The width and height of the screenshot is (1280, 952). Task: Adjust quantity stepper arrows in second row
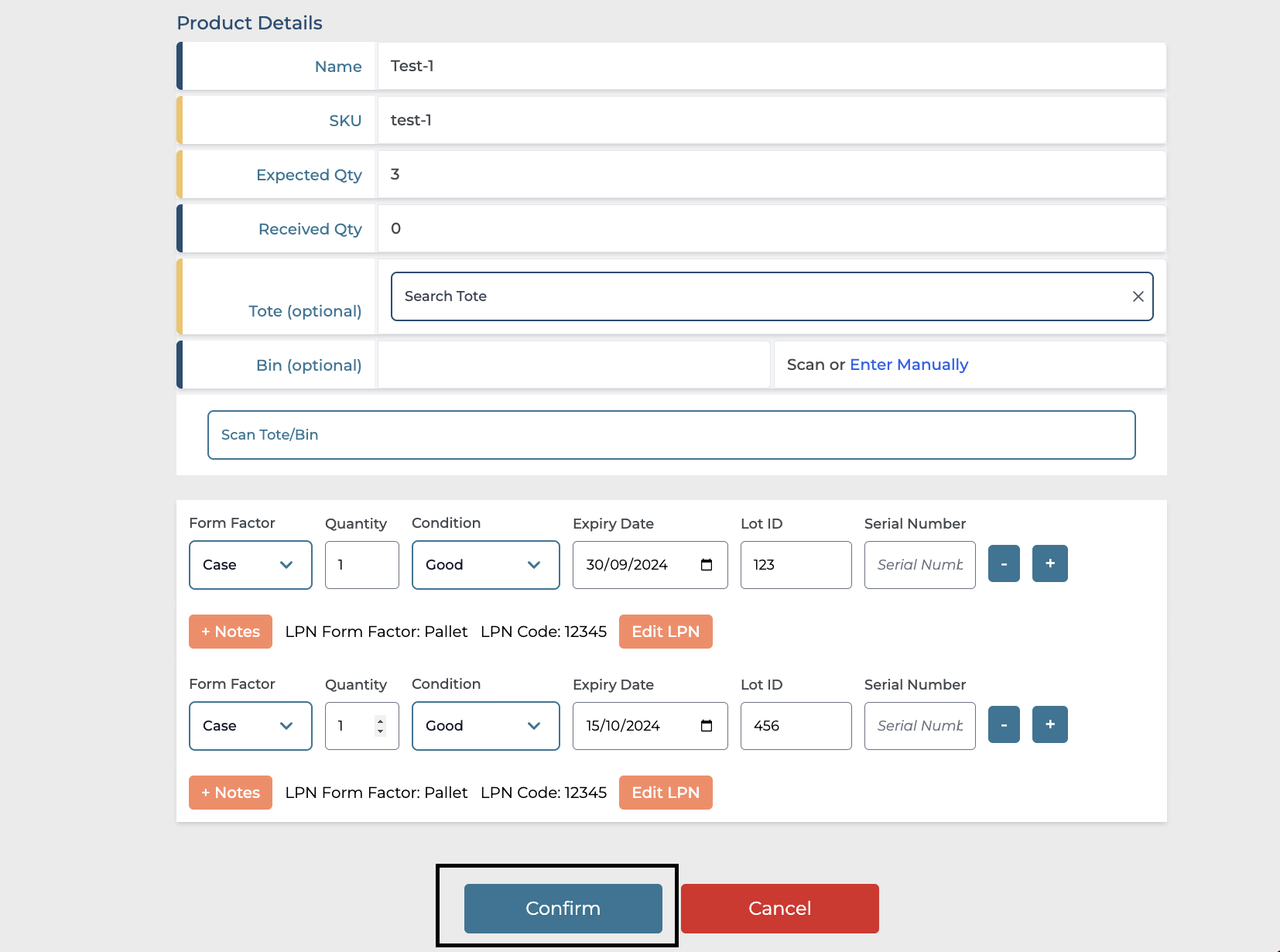(380, 726)
